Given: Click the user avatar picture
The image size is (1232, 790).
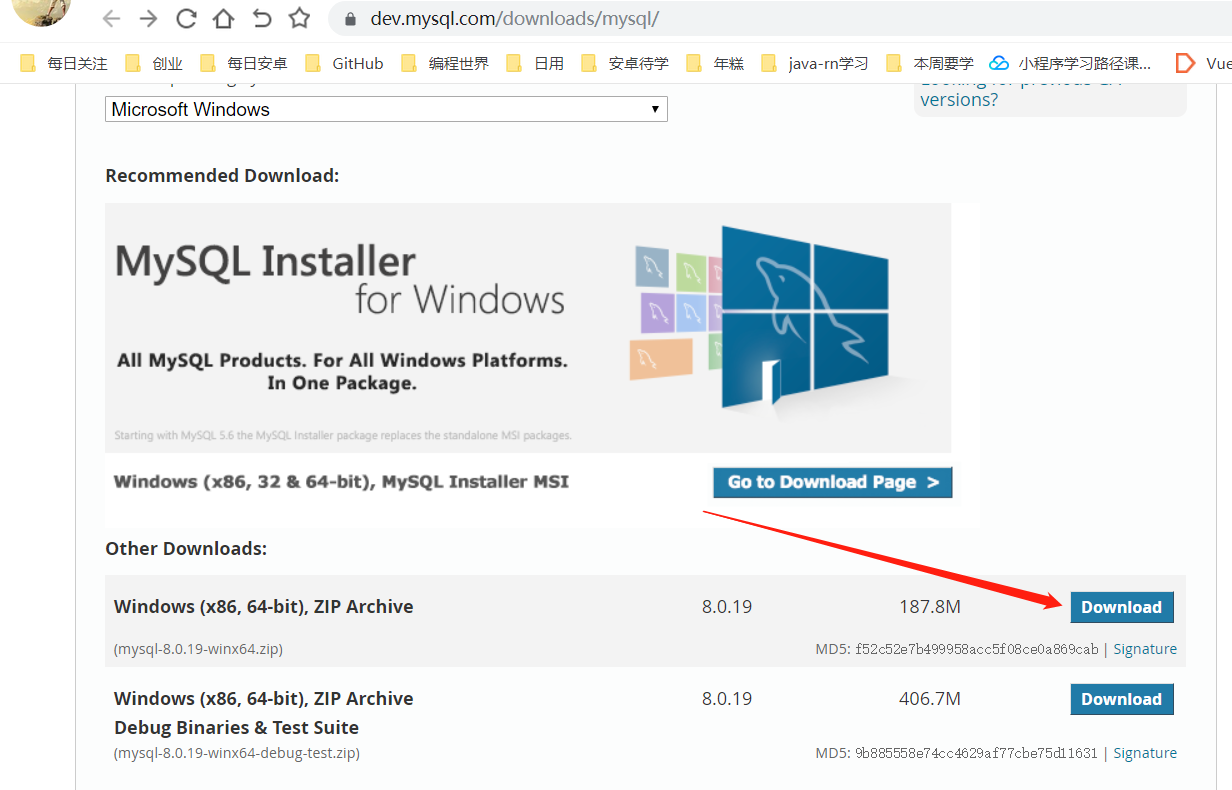Looking at the screenshot, I should coord(43,10).
